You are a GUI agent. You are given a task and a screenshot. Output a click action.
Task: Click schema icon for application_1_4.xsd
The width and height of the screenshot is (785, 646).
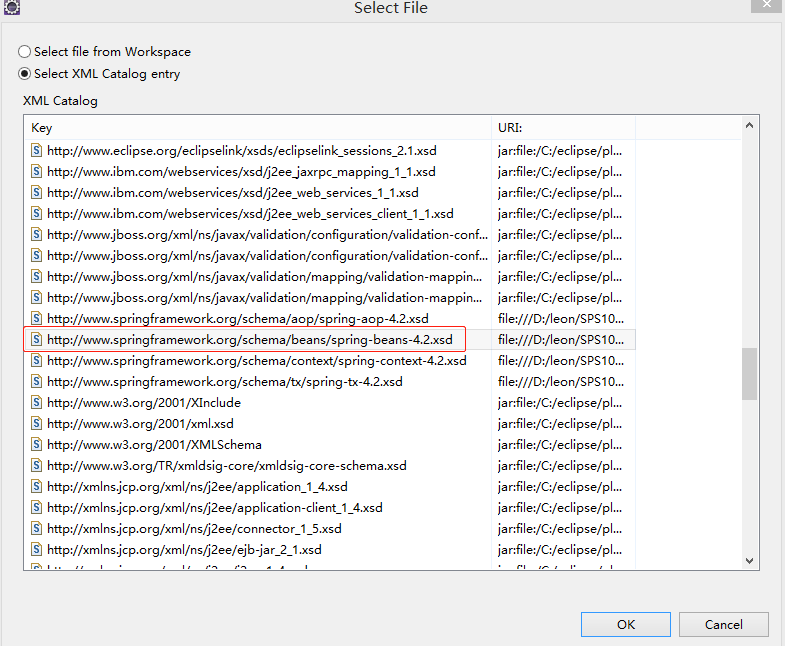36,487
